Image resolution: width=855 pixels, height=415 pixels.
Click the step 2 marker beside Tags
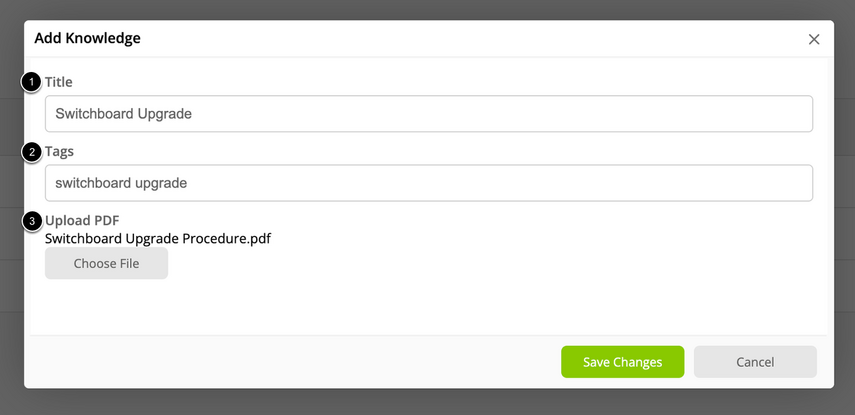pyautogui.click(x=32, y=152)
